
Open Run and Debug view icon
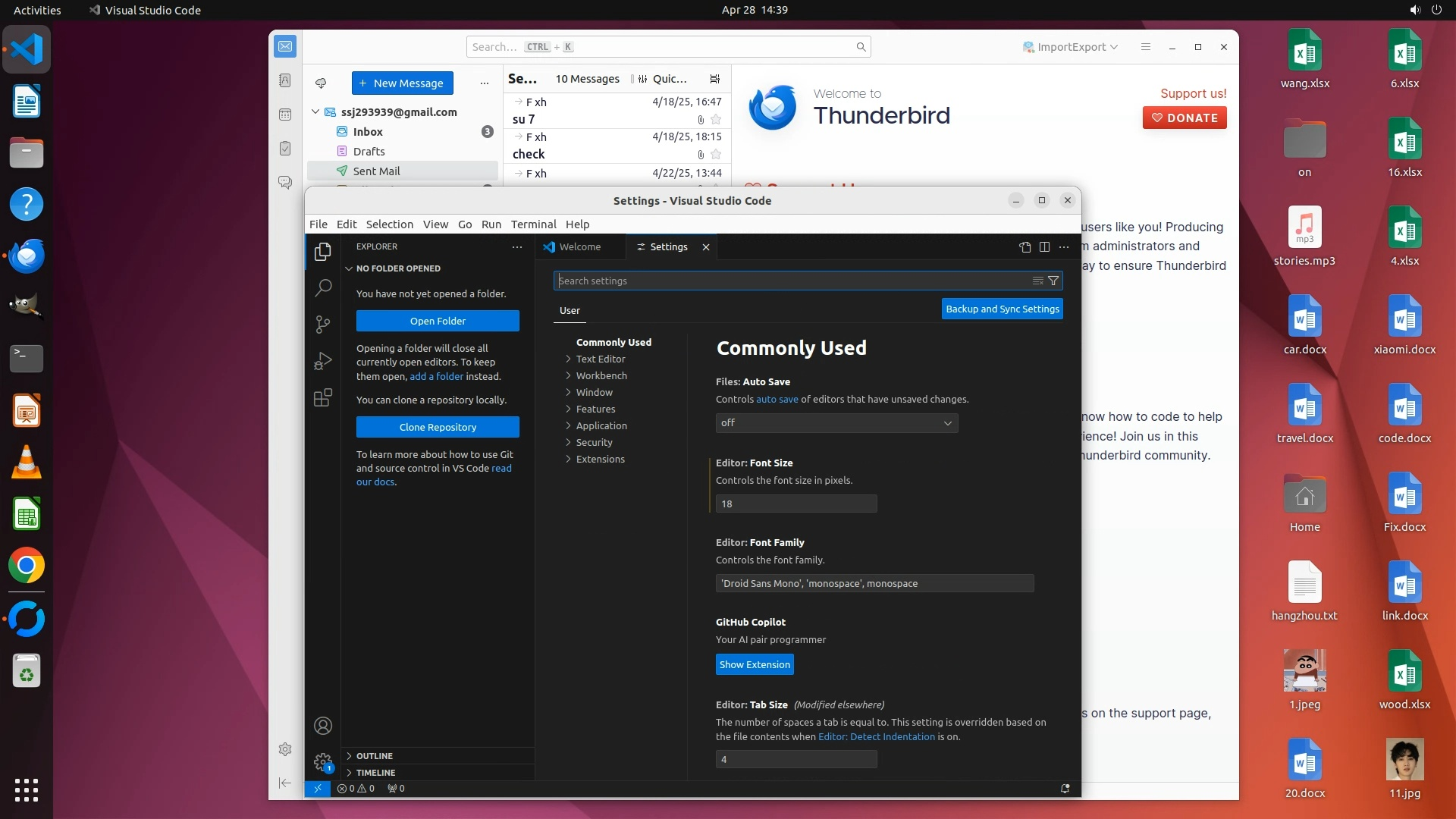pos(323,361)
